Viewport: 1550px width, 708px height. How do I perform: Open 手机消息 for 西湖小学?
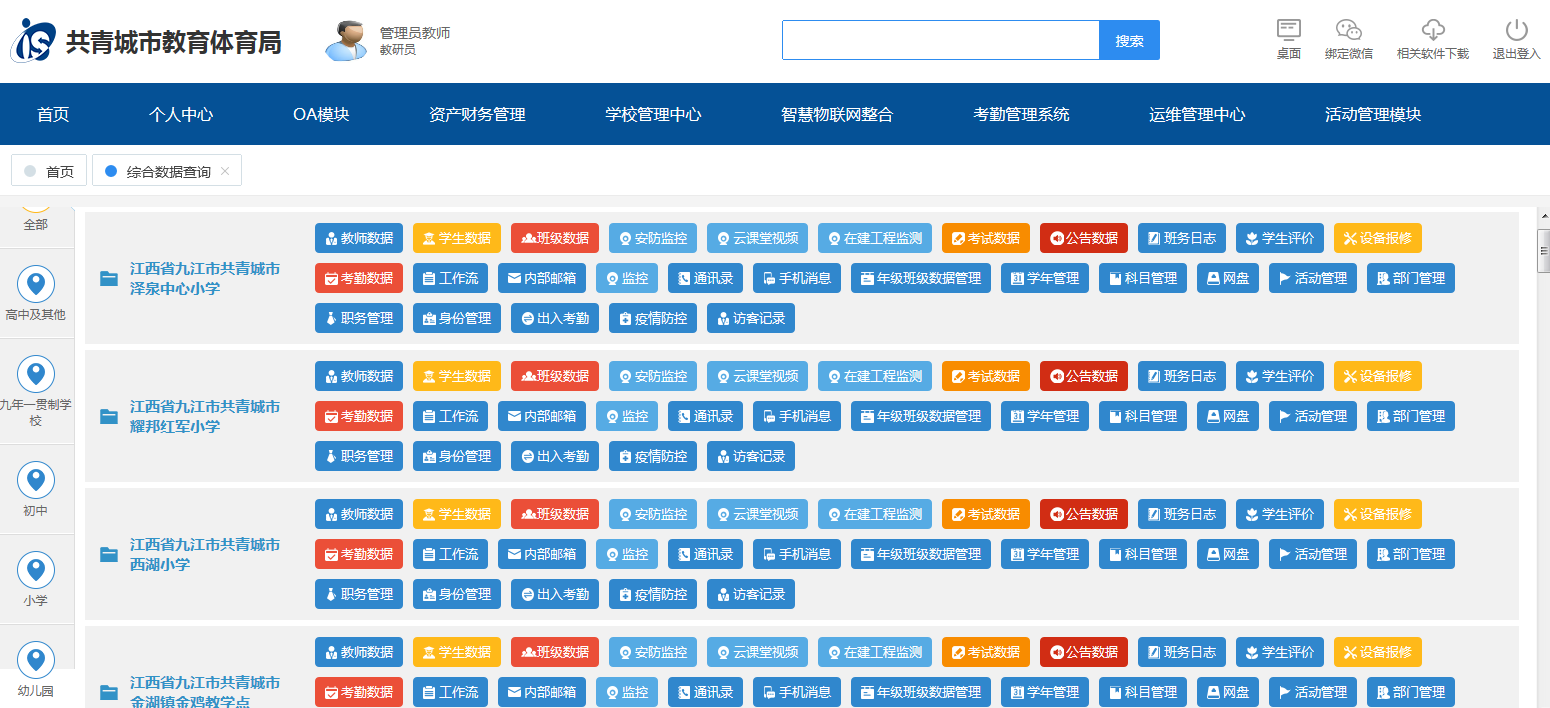[x=797, y=554]
